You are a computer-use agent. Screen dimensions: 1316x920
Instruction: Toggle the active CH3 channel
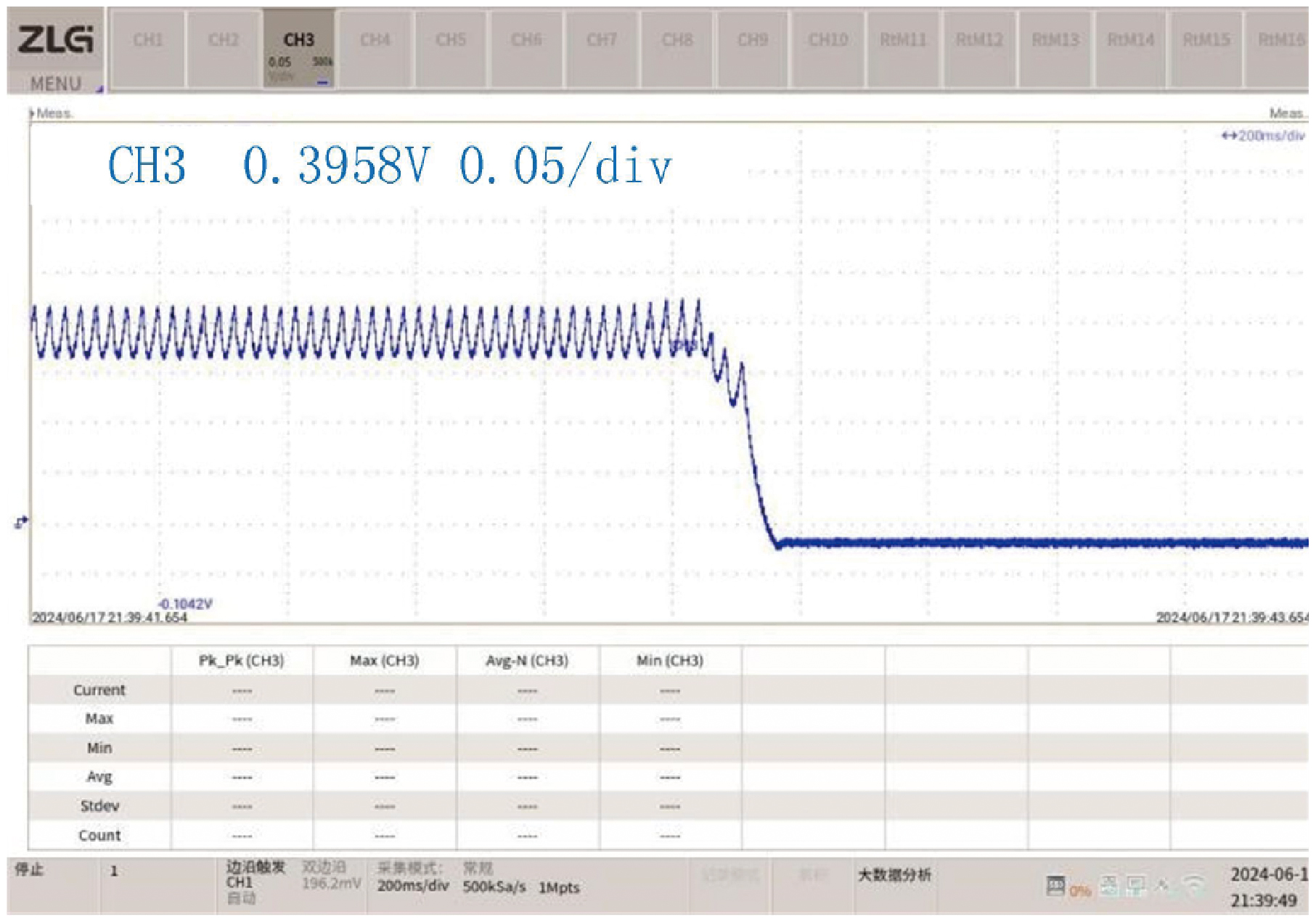click(299, 49)
